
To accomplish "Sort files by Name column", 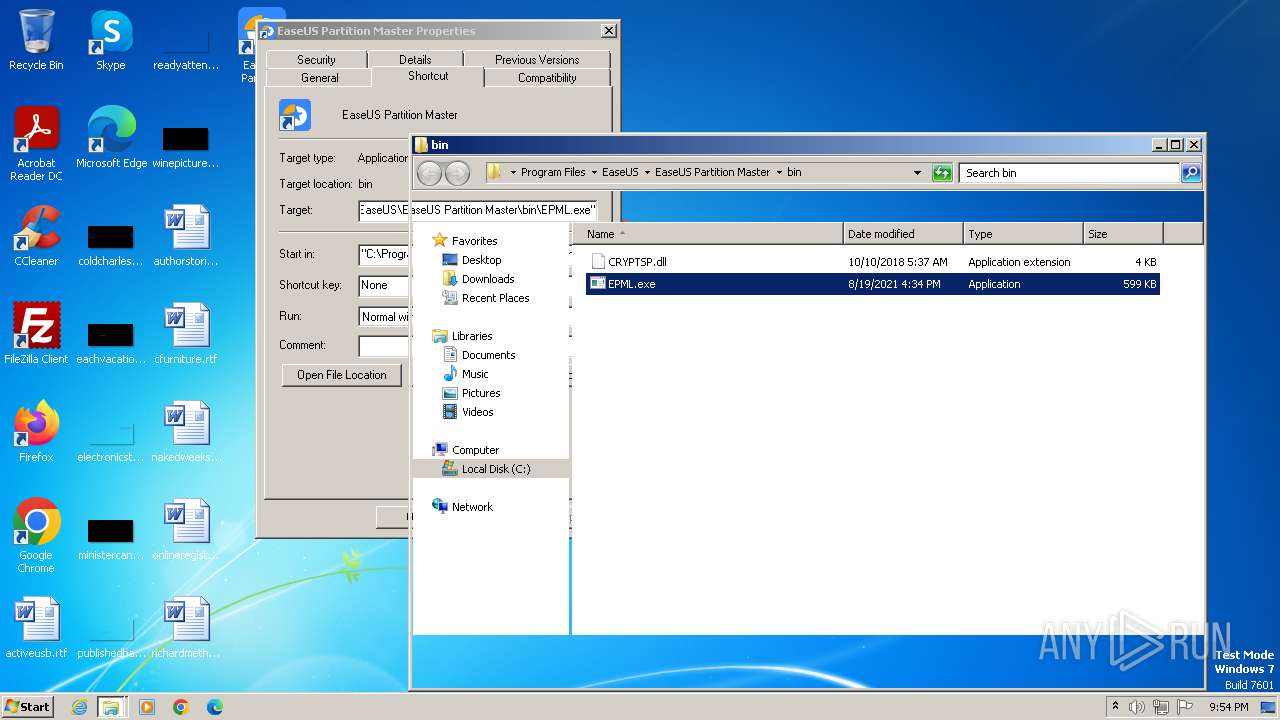I will [x=710, y=234].
